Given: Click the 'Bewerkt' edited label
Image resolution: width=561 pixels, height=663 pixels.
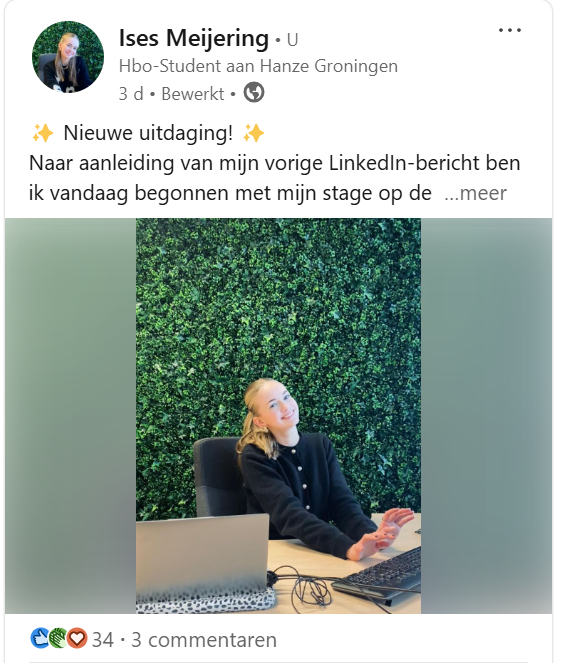Looking at the screenshot, I should (x=193, y=93).
